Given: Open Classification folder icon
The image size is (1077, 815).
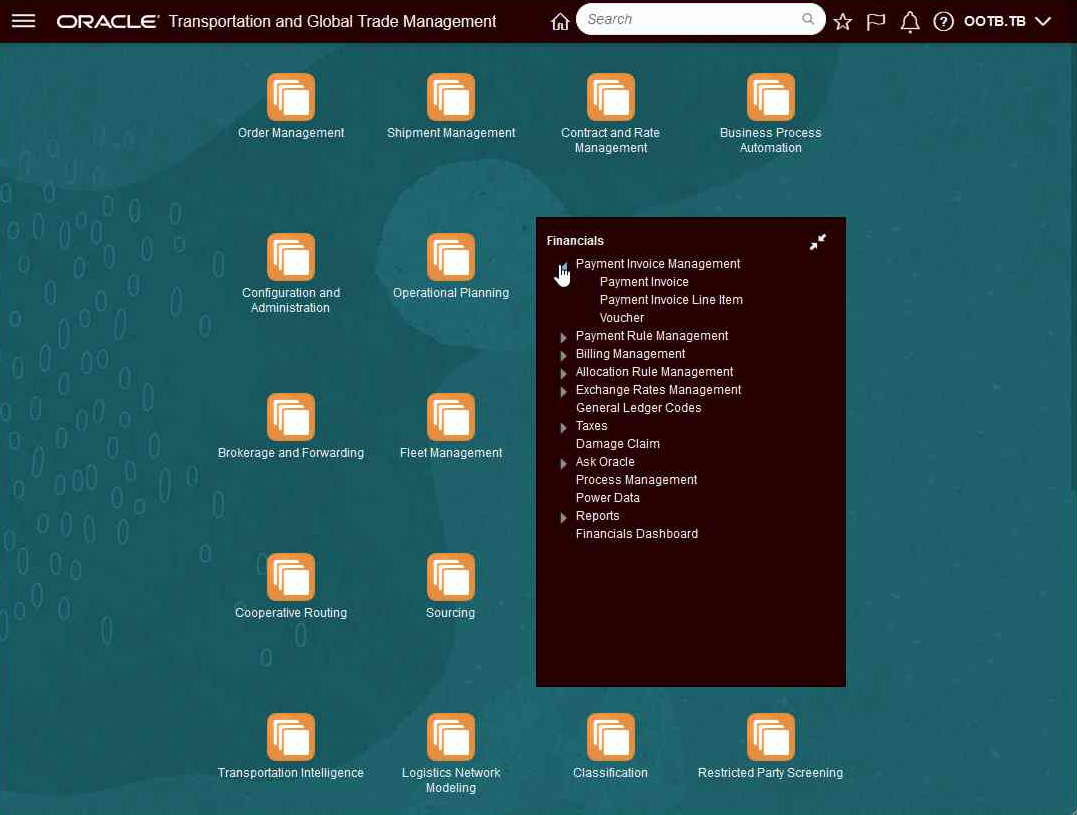Looking at the screenshot, I should click(611, 737).
